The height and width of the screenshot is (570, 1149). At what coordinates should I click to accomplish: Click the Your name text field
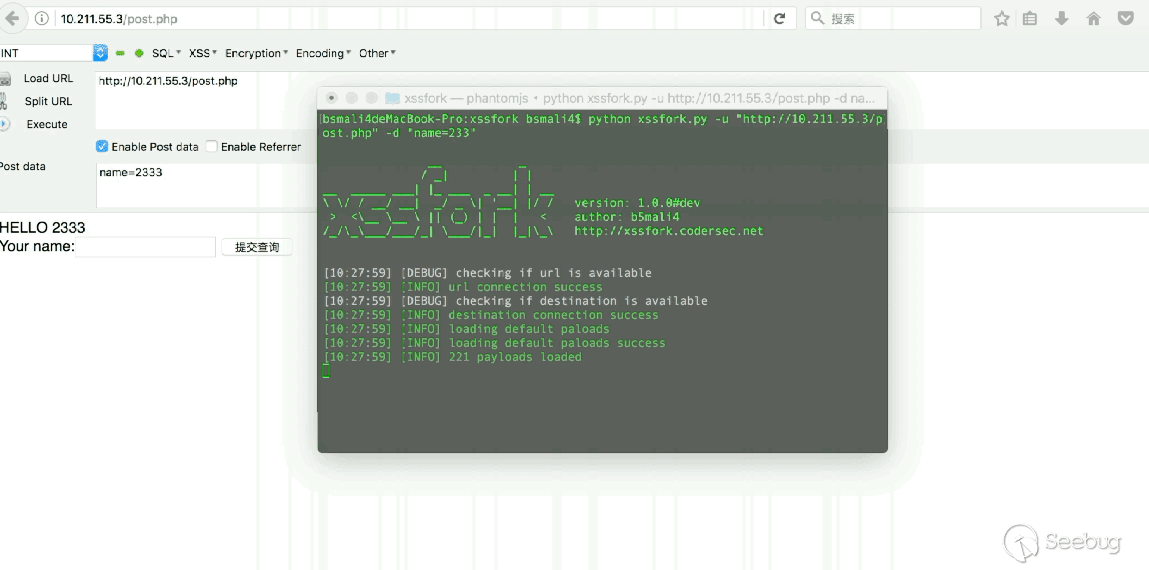pos(146,247)
